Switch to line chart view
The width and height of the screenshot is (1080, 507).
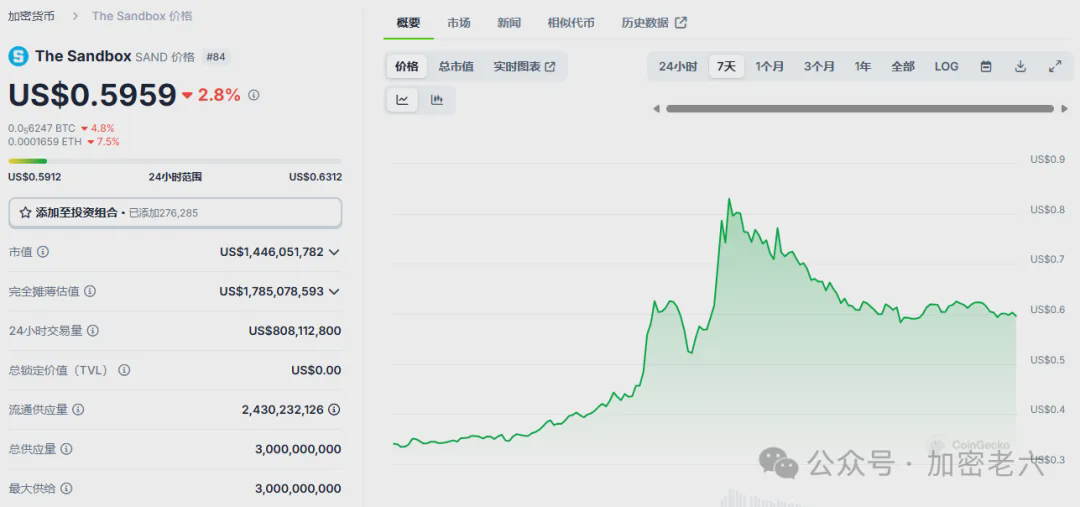tap(402, 100)
